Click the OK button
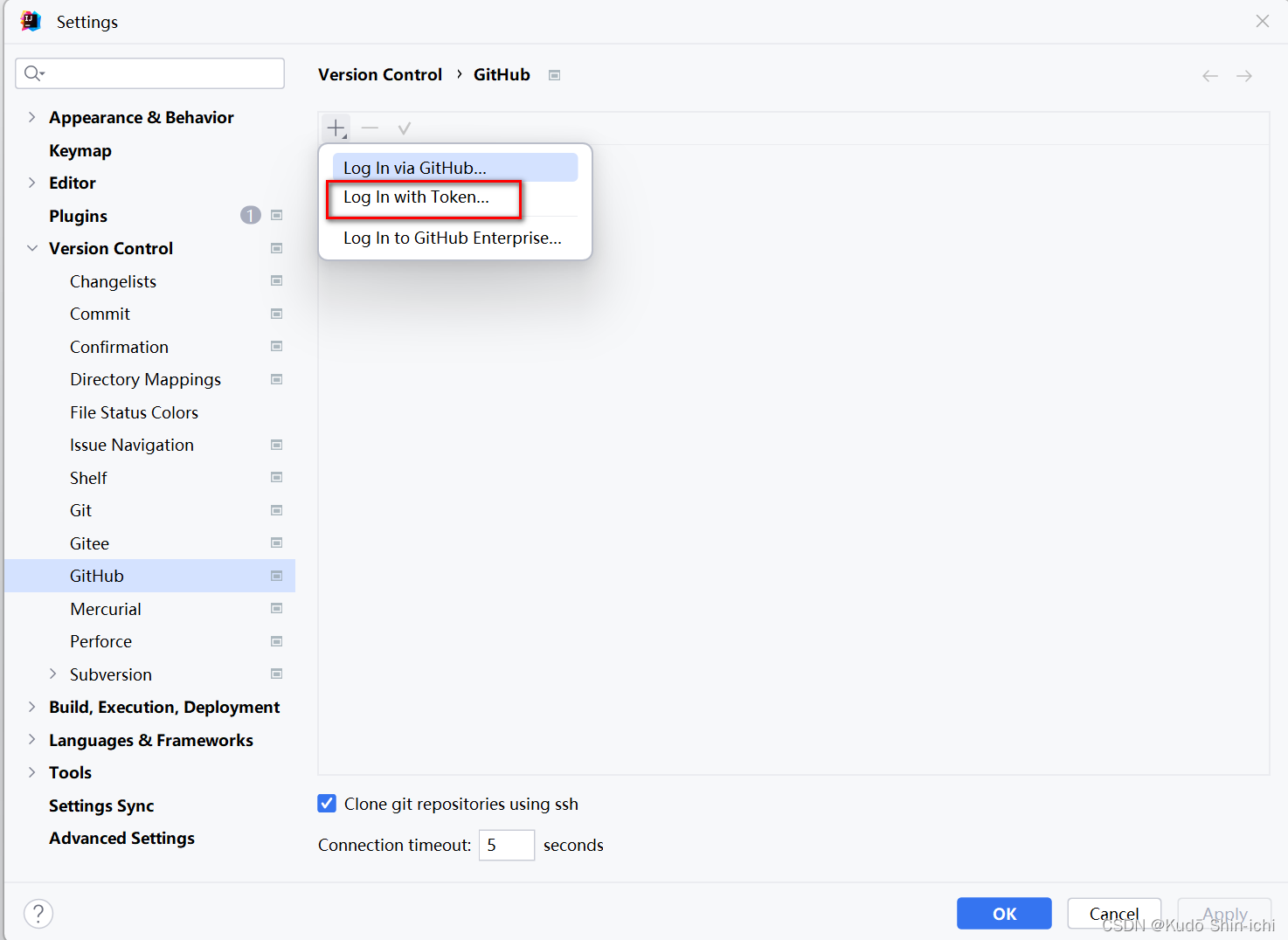The image size is (1288, 940). 1004,914
